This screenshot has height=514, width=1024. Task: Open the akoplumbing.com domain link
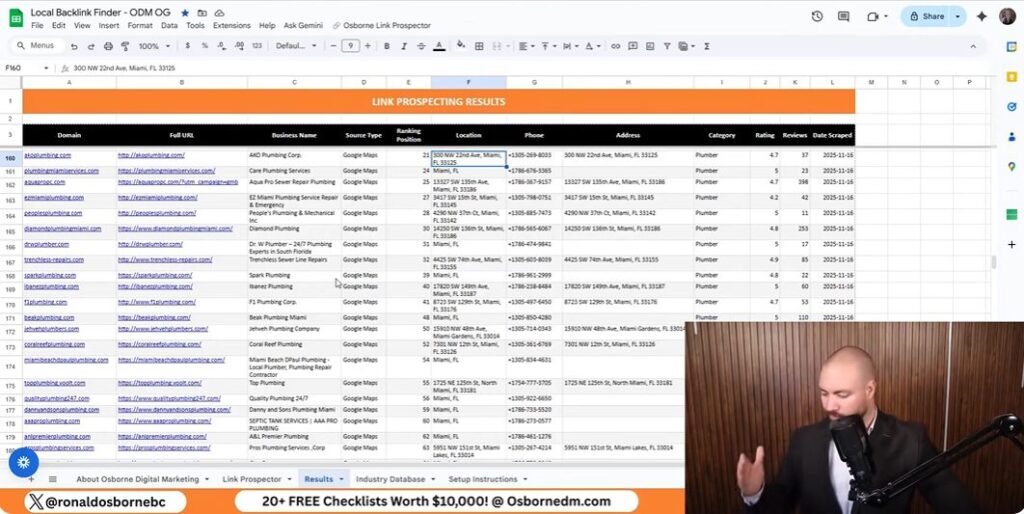coord(47,155)
